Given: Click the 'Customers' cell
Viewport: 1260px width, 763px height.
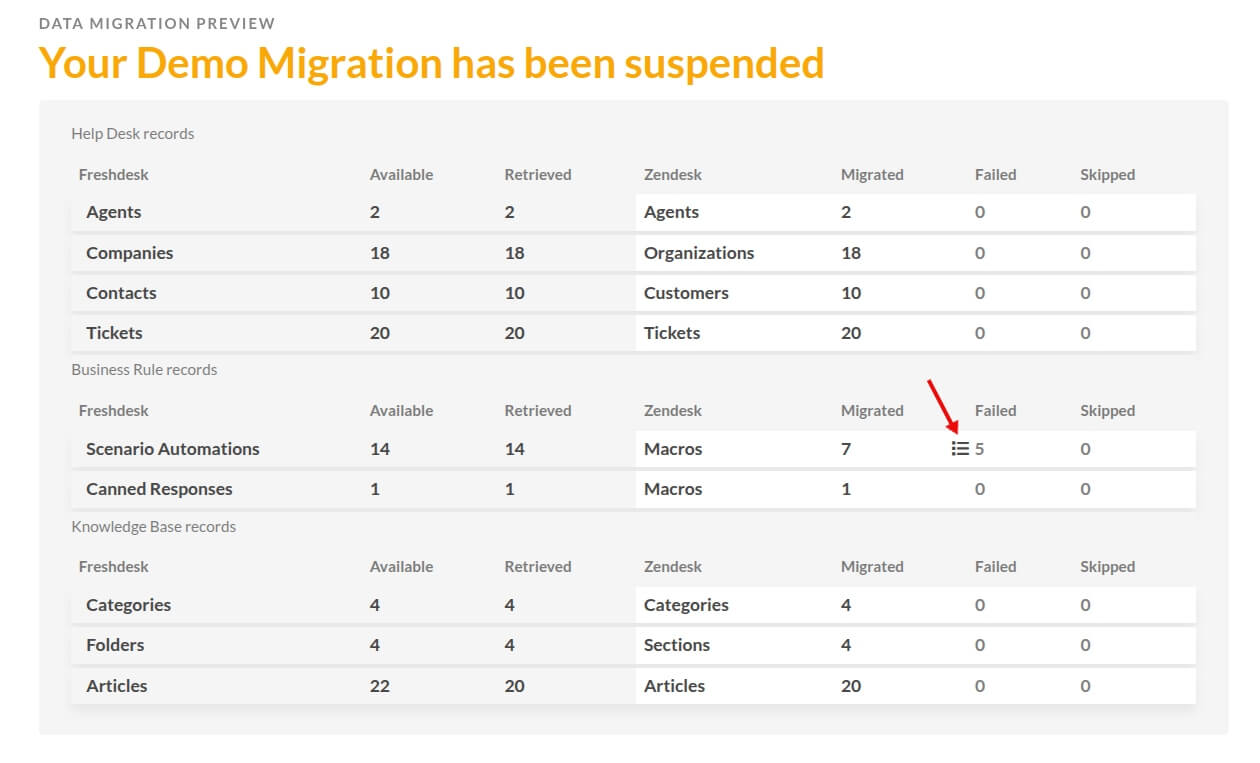Looking at the screenshot, I should click(686, 293).
